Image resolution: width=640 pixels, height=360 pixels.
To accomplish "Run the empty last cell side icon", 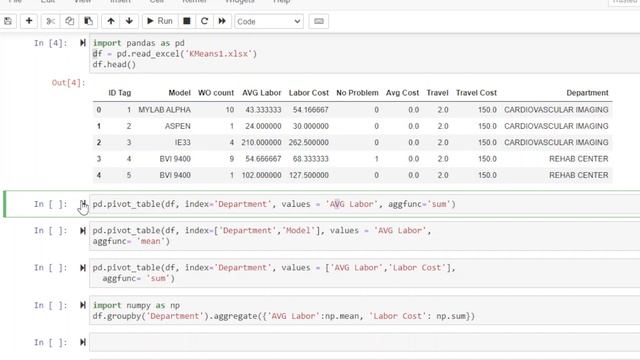I will 83,342.
